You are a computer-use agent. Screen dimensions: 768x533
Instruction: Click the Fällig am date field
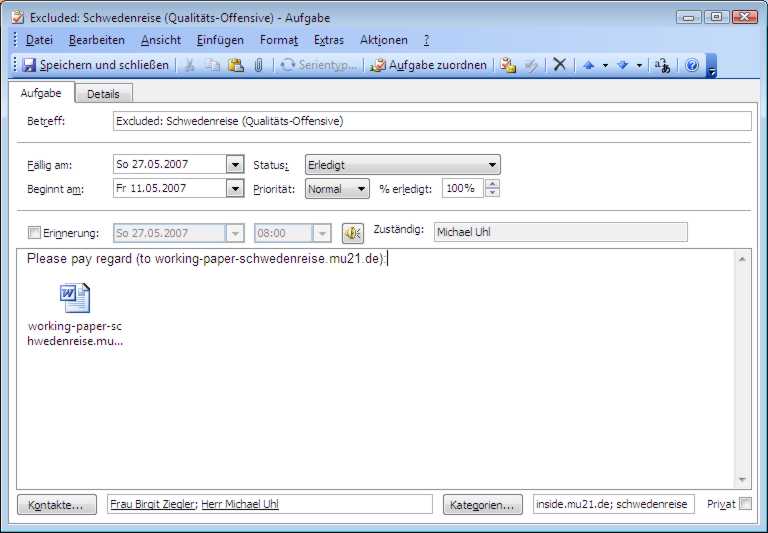pyautogui.click(x=169, y=164)
